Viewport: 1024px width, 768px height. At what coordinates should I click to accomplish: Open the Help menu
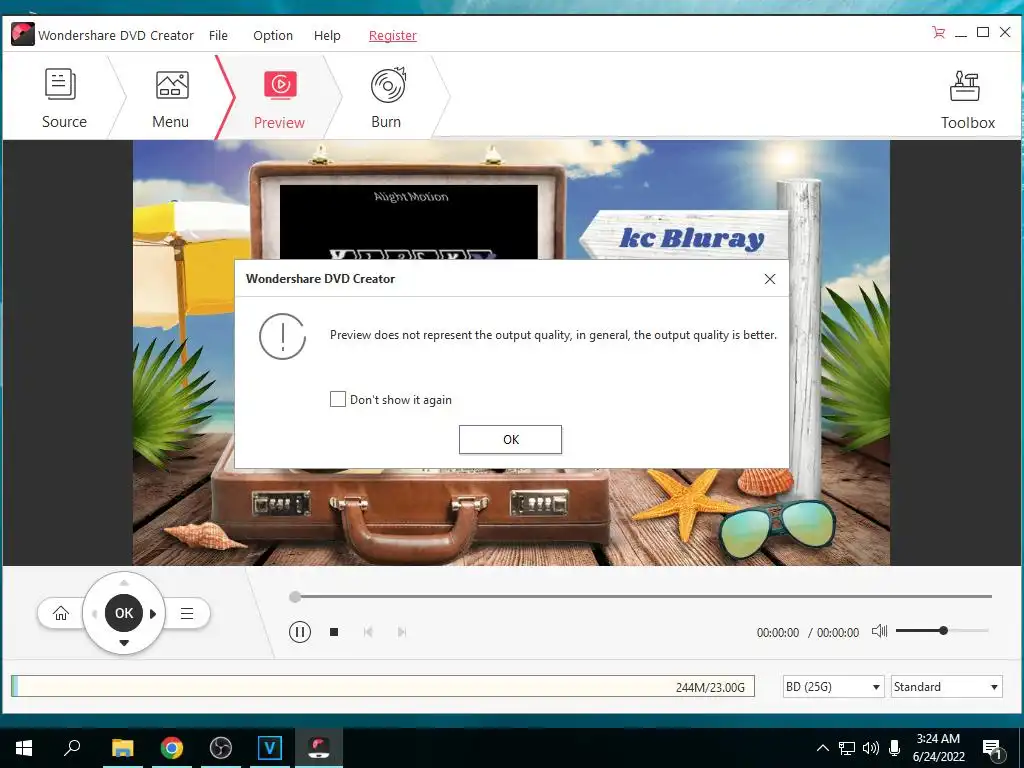[x=327, y=35]
